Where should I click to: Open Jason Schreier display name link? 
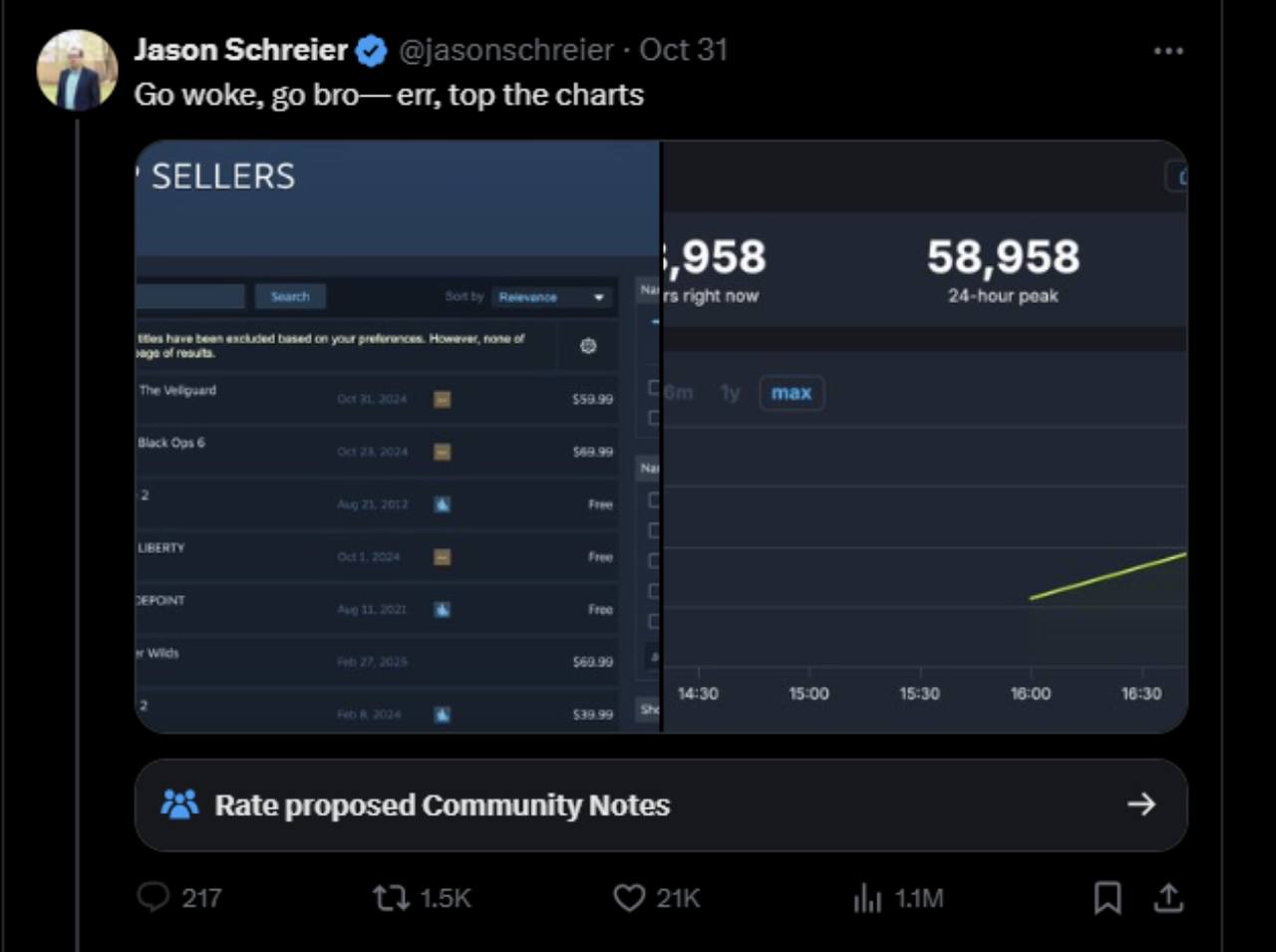pos(240,50)
